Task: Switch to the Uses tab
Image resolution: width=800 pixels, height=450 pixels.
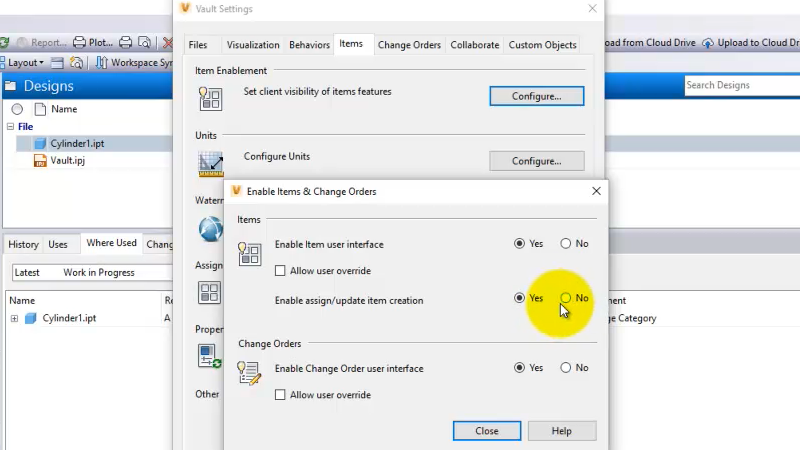Action: [x=58, y=244]
